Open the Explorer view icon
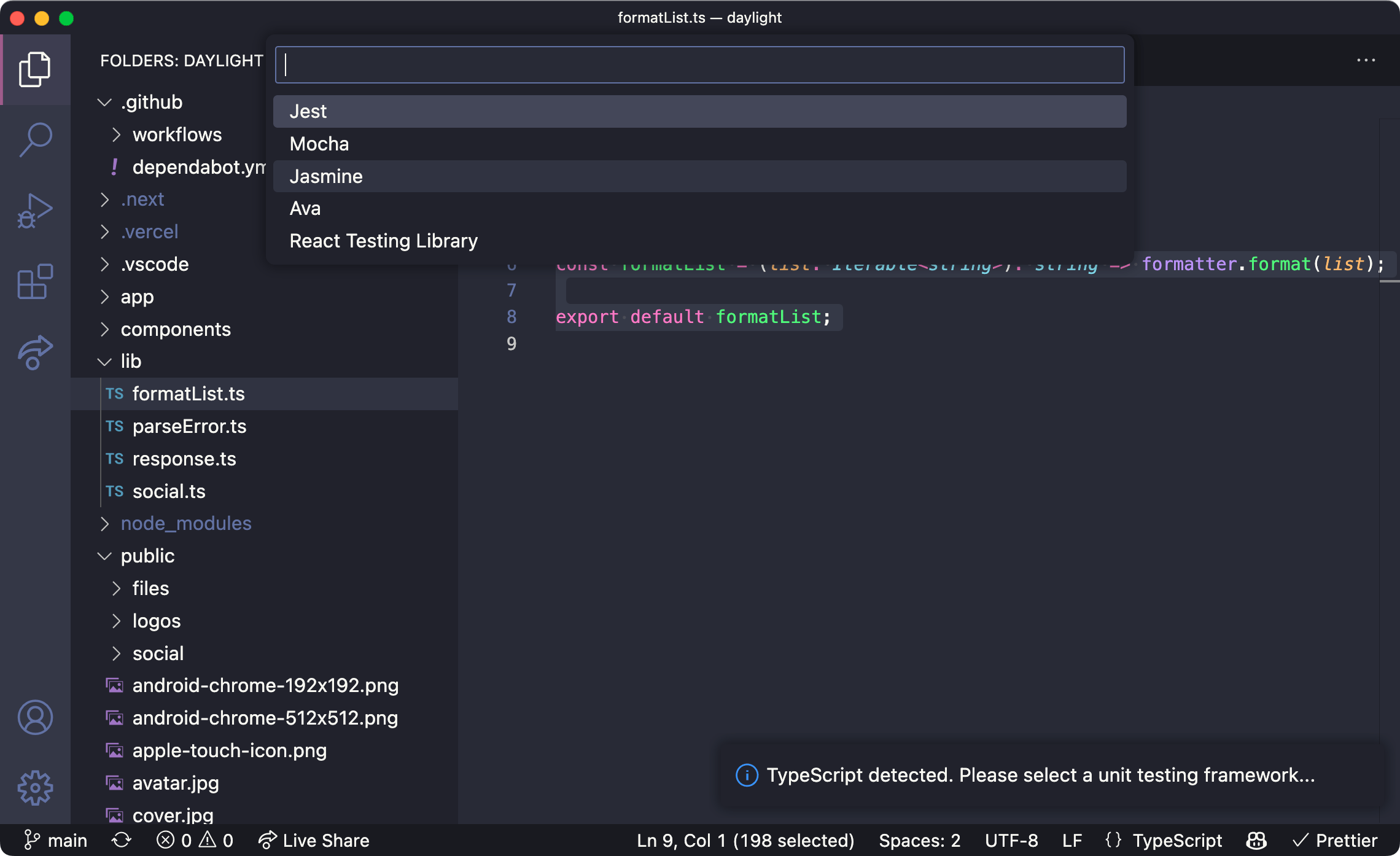Screen dimensions: 1400x856 [x=35, y=69]
